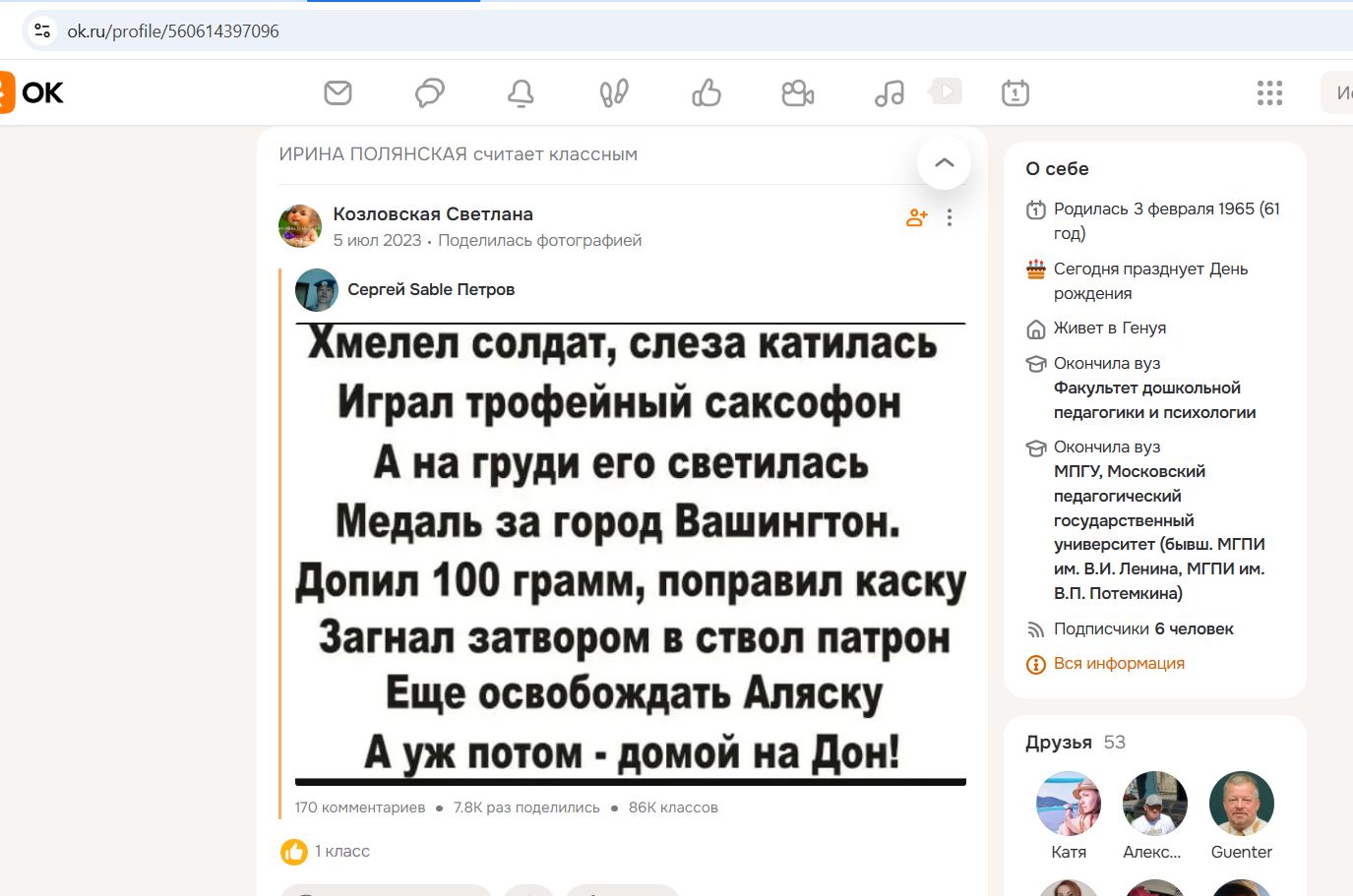Check notifications via the bell icon
The height and width of the screenshot is (896, 1353).
521,91
